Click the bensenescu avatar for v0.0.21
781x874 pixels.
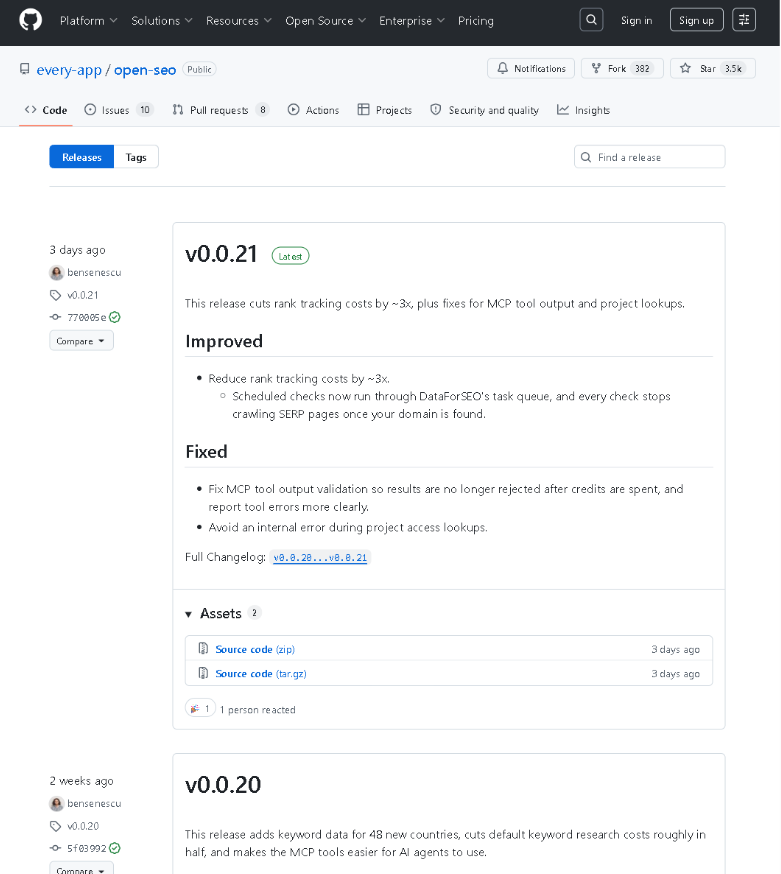[x=56, y=273]
